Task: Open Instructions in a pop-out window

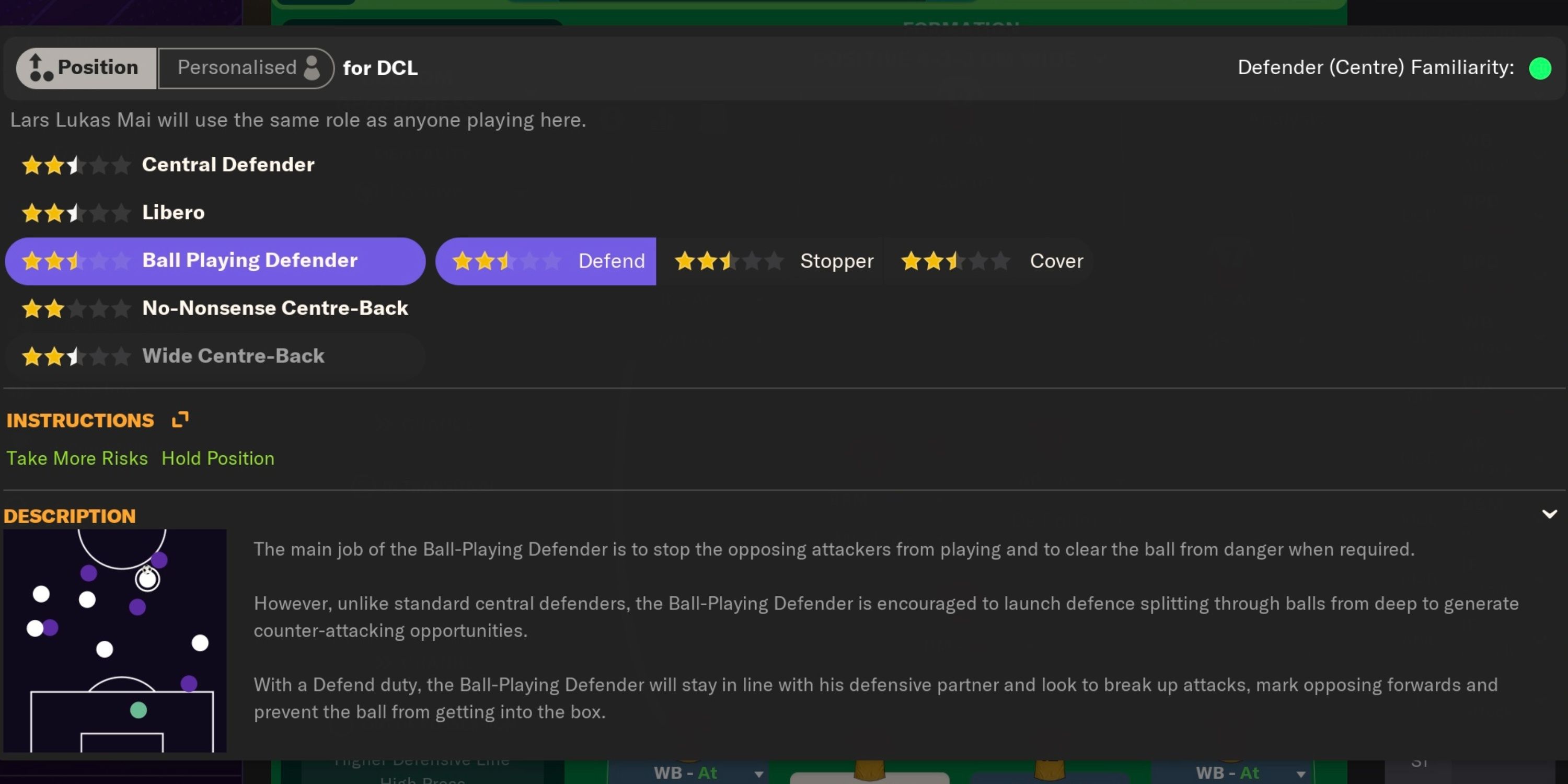Action: tap(179, 419)
